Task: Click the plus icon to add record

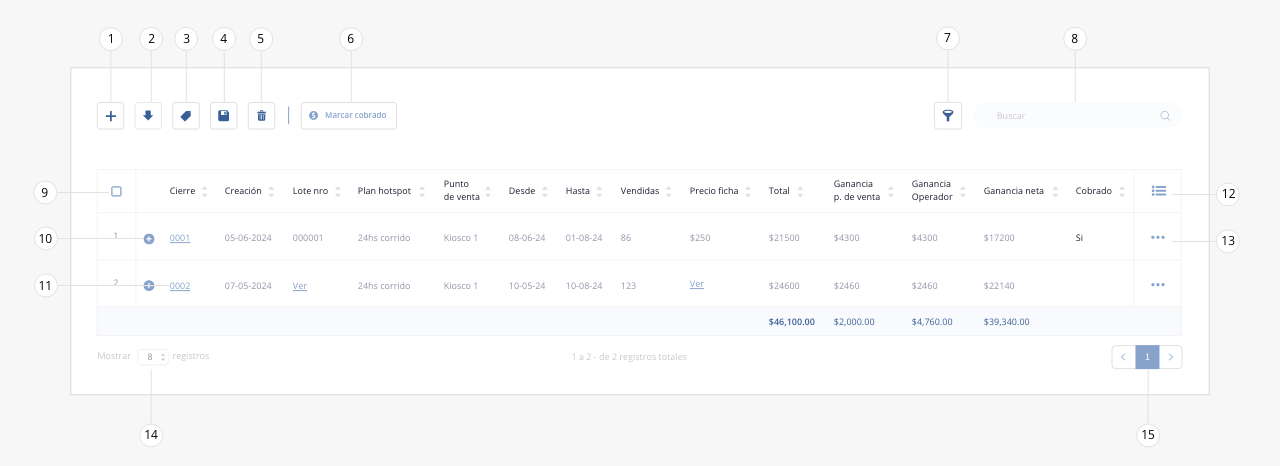Action: coord(111,116)
